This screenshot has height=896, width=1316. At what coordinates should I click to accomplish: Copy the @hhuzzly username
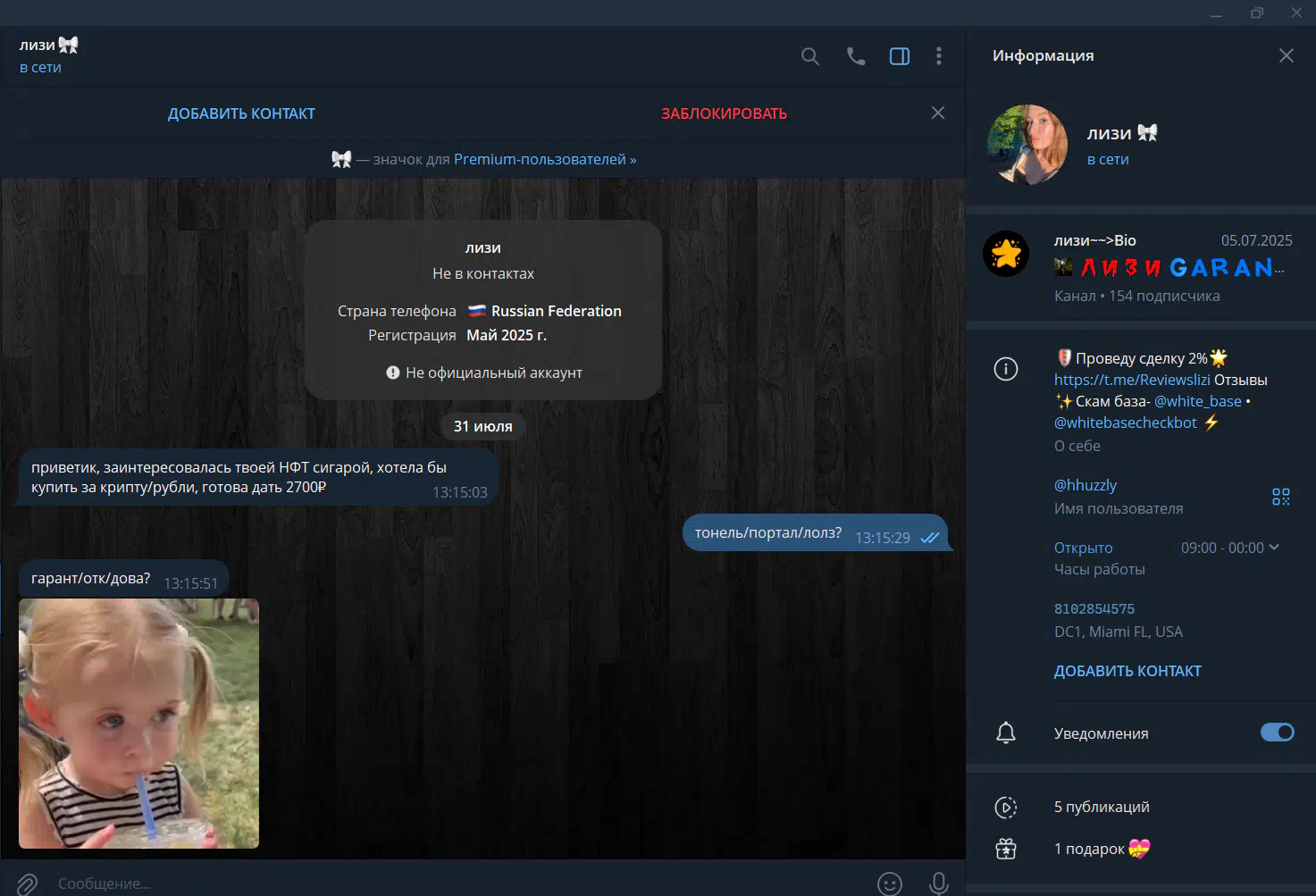click(x=1085, y=485)
